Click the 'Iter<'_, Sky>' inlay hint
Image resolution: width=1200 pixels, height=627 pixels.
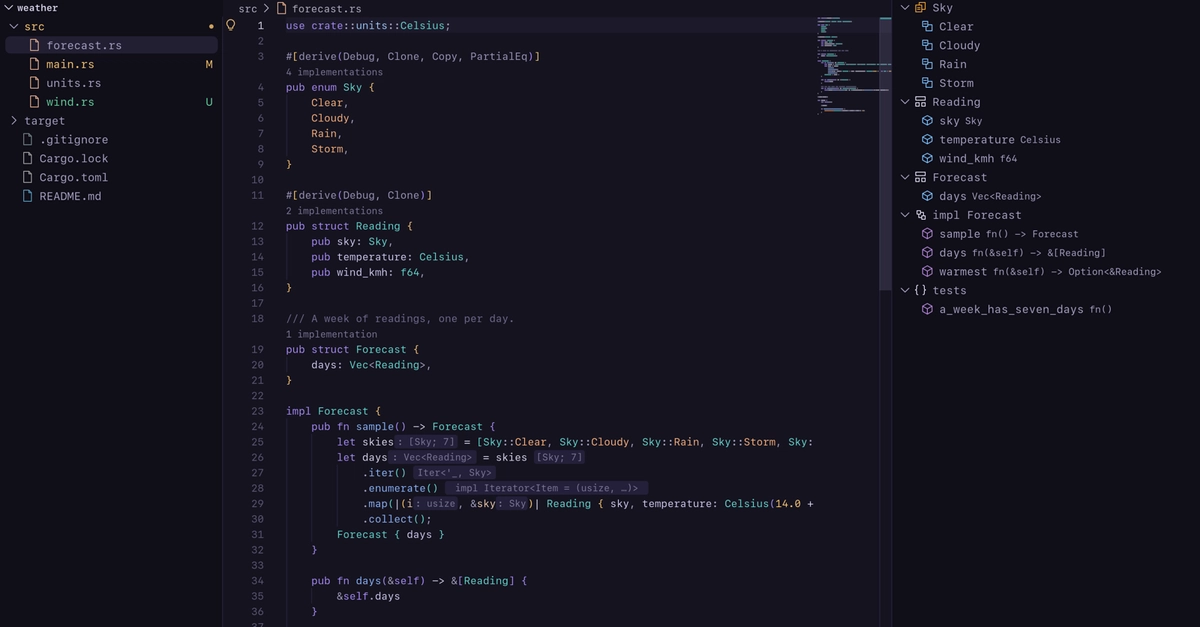(455, 473)
